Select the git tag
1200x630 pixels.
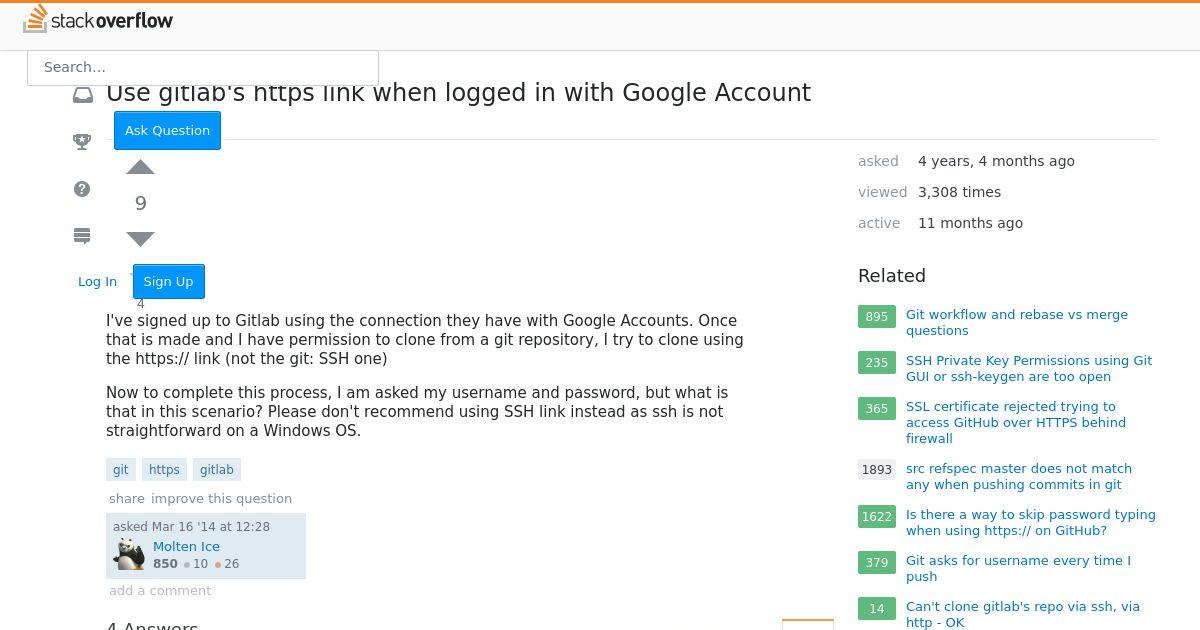(121, 470)
